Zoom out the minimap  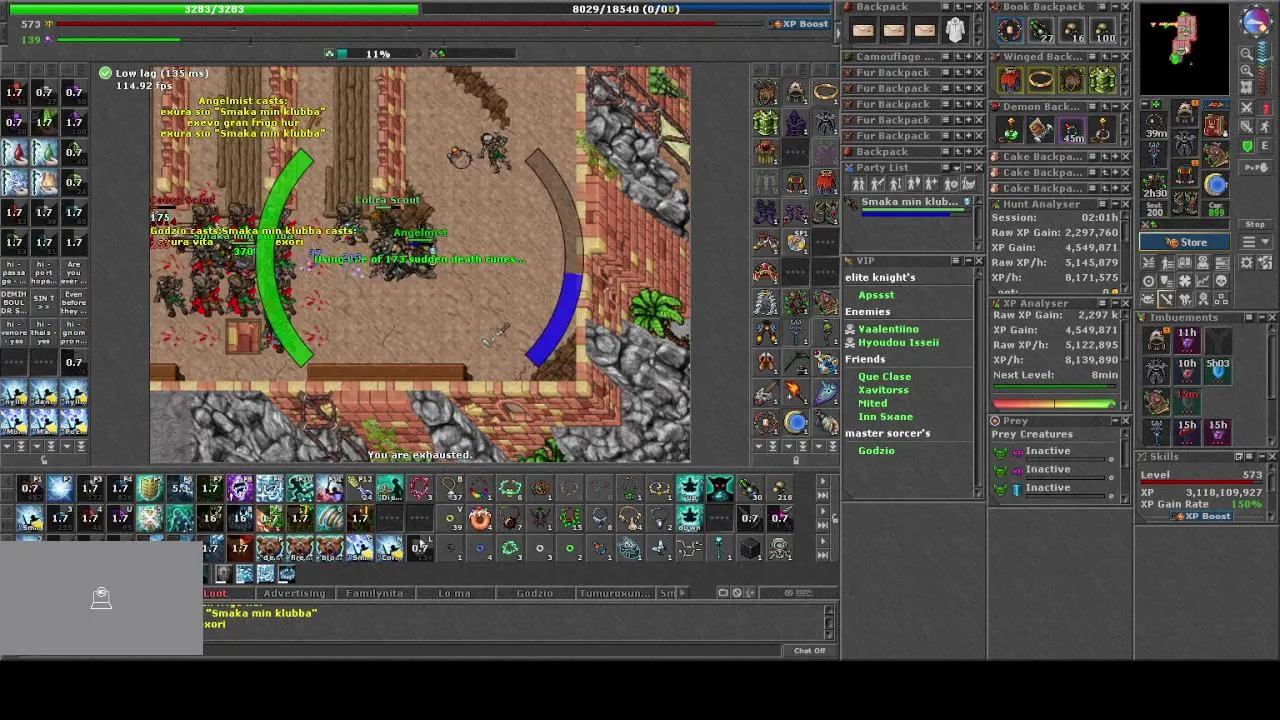tap(1246, 54)
